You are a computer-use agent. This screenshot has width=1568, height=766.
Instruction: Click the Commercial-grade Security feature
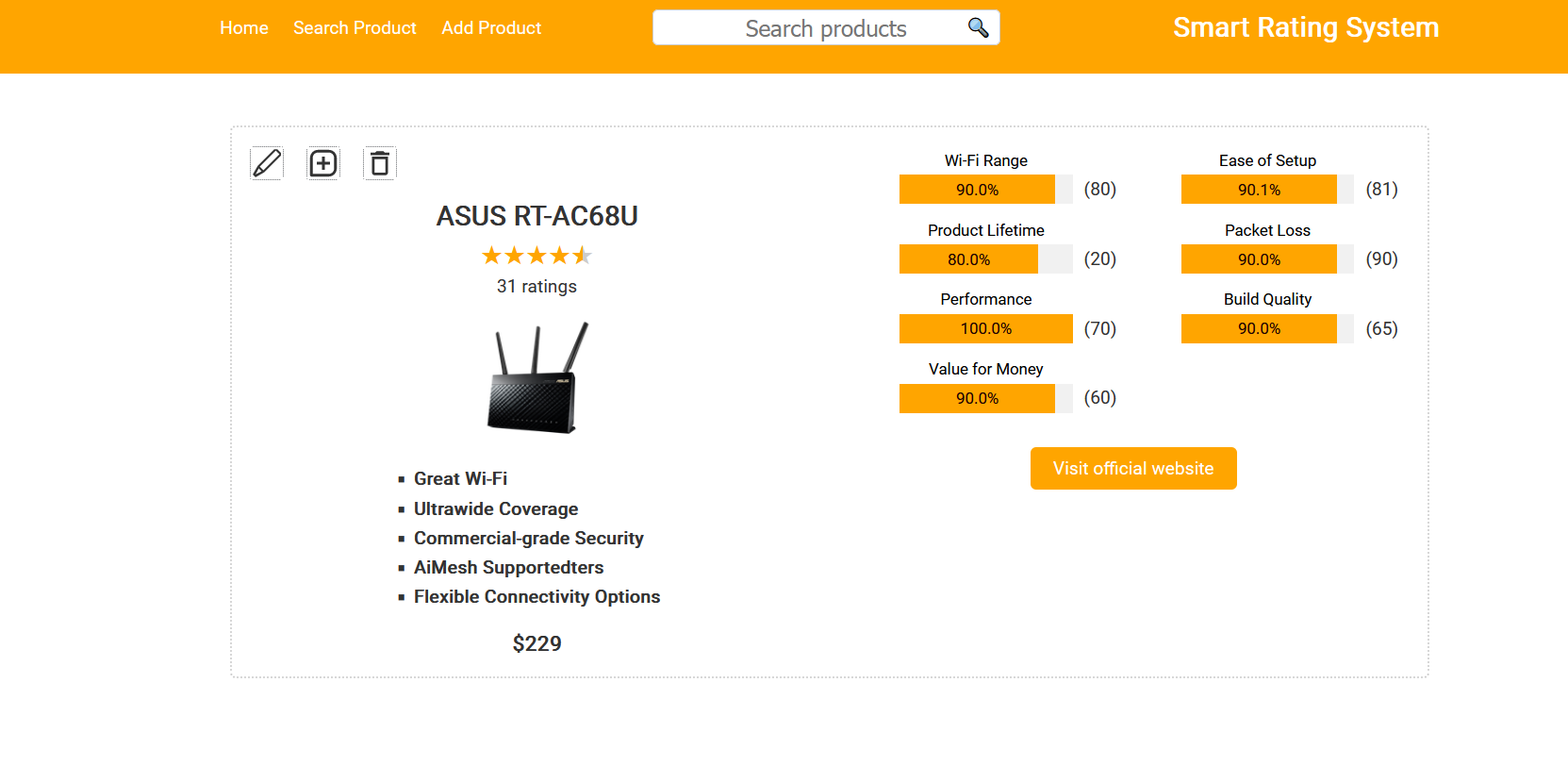pos(528,539)
